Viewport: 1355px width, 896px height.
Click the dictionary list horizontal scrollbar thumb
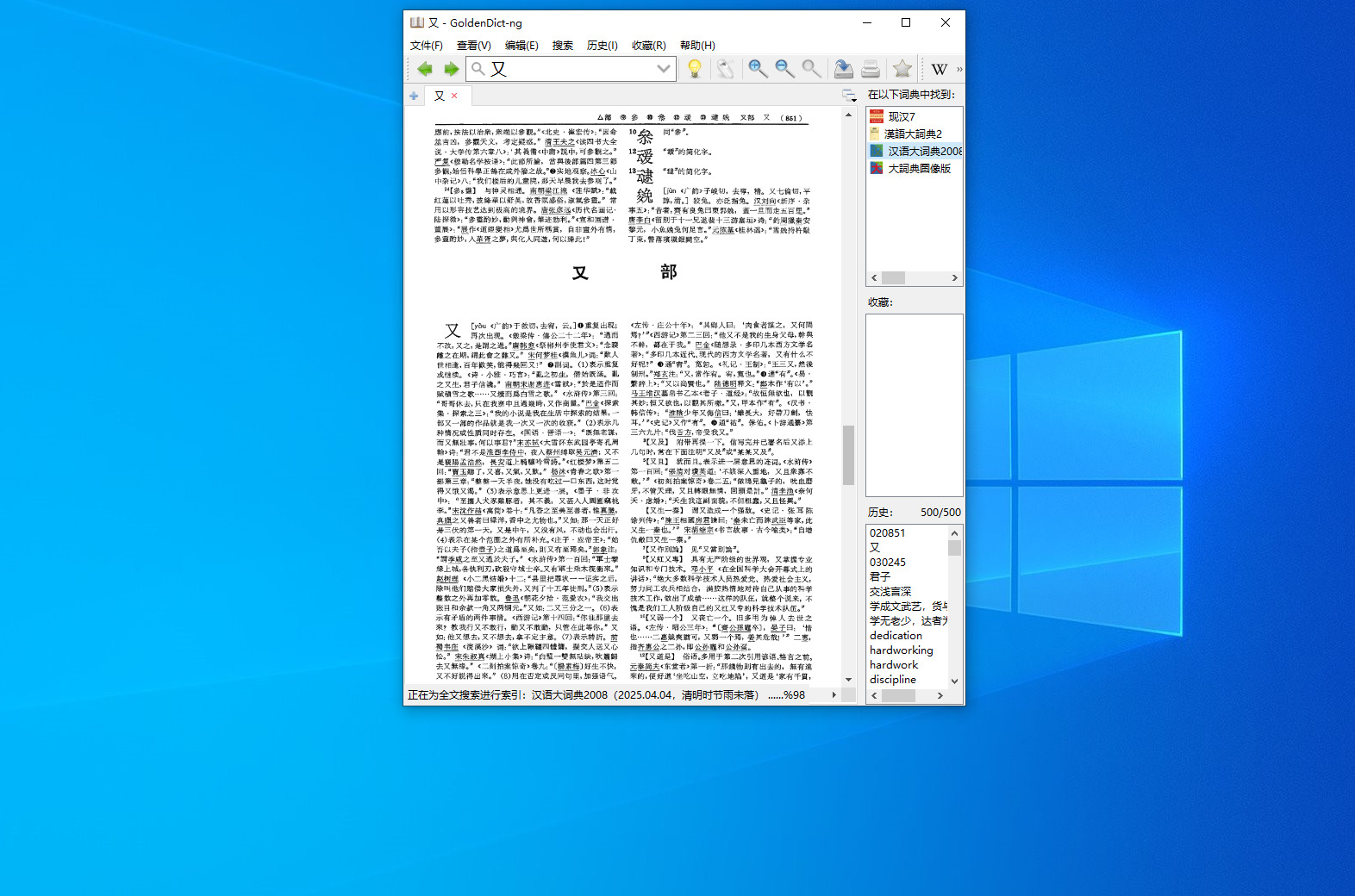pos(893,277)
